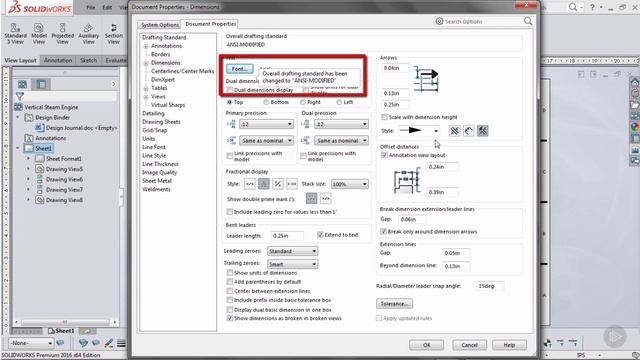Enable Add parentheses by default checkbox

point(230,282)
